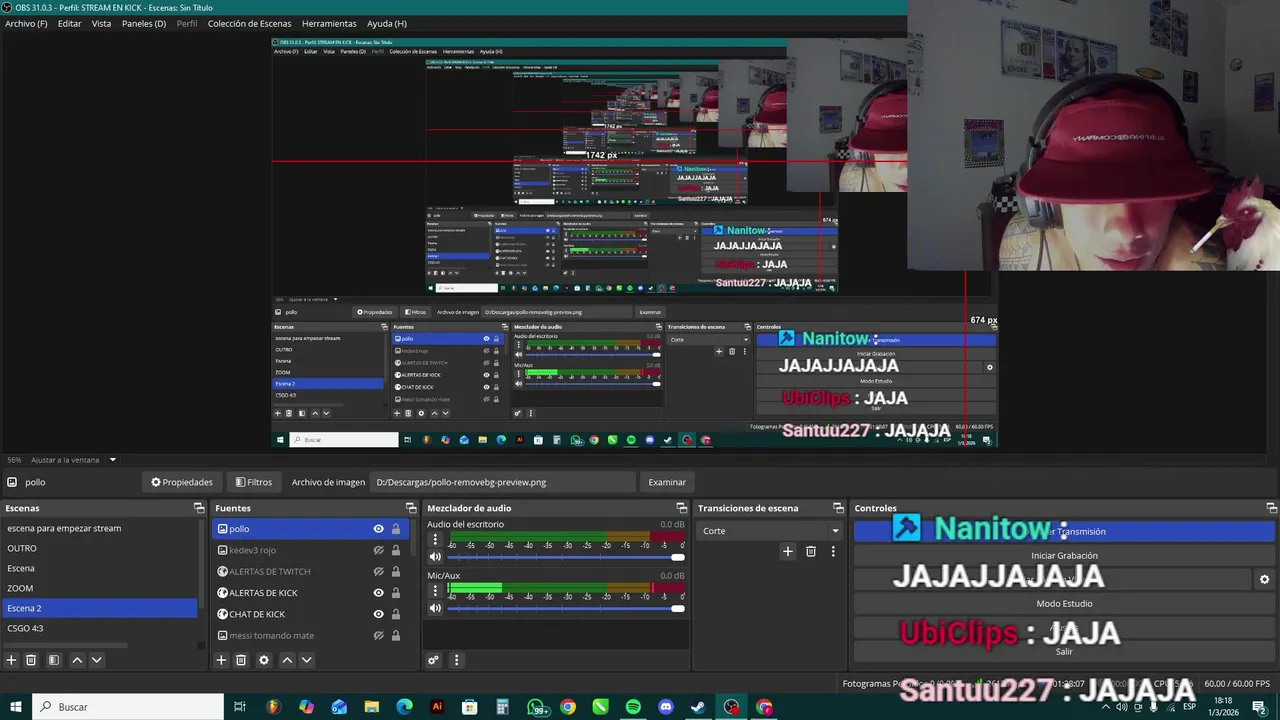Click Examinar to browse image file
Viewport: 1280px width, 720px height.
click(667, 482)
